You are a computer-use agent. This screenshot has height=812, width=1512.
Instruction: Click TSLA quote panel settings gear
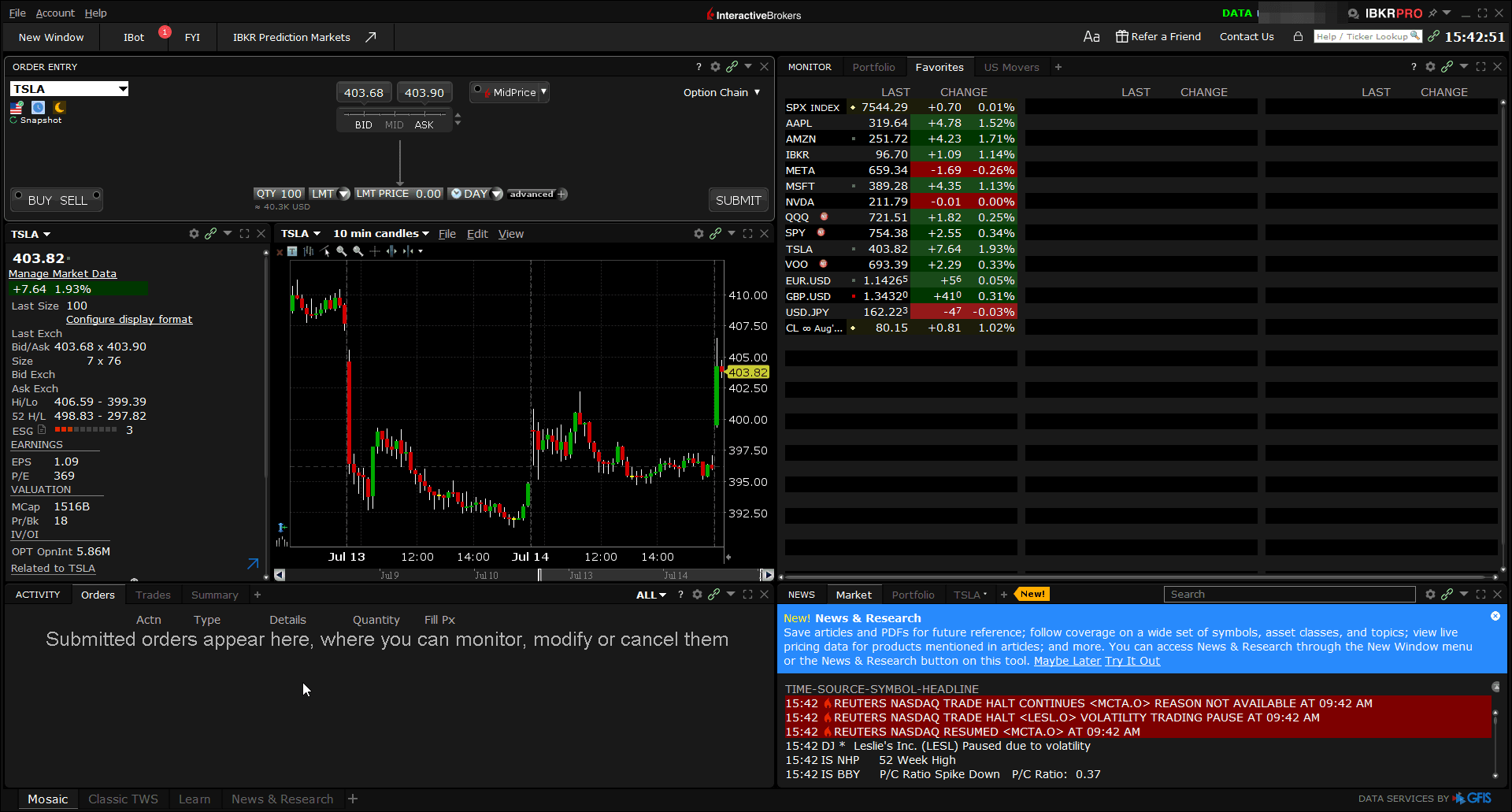194,233
